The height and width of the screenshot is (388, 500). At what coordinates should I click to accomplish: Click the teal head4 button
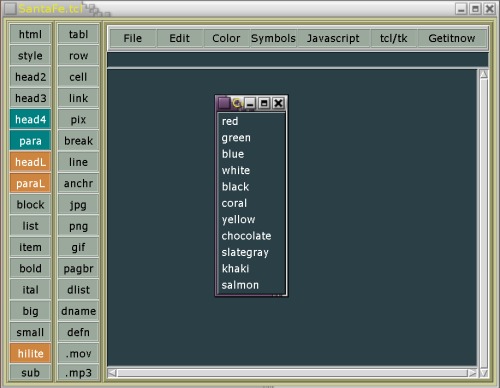(30, 119)
